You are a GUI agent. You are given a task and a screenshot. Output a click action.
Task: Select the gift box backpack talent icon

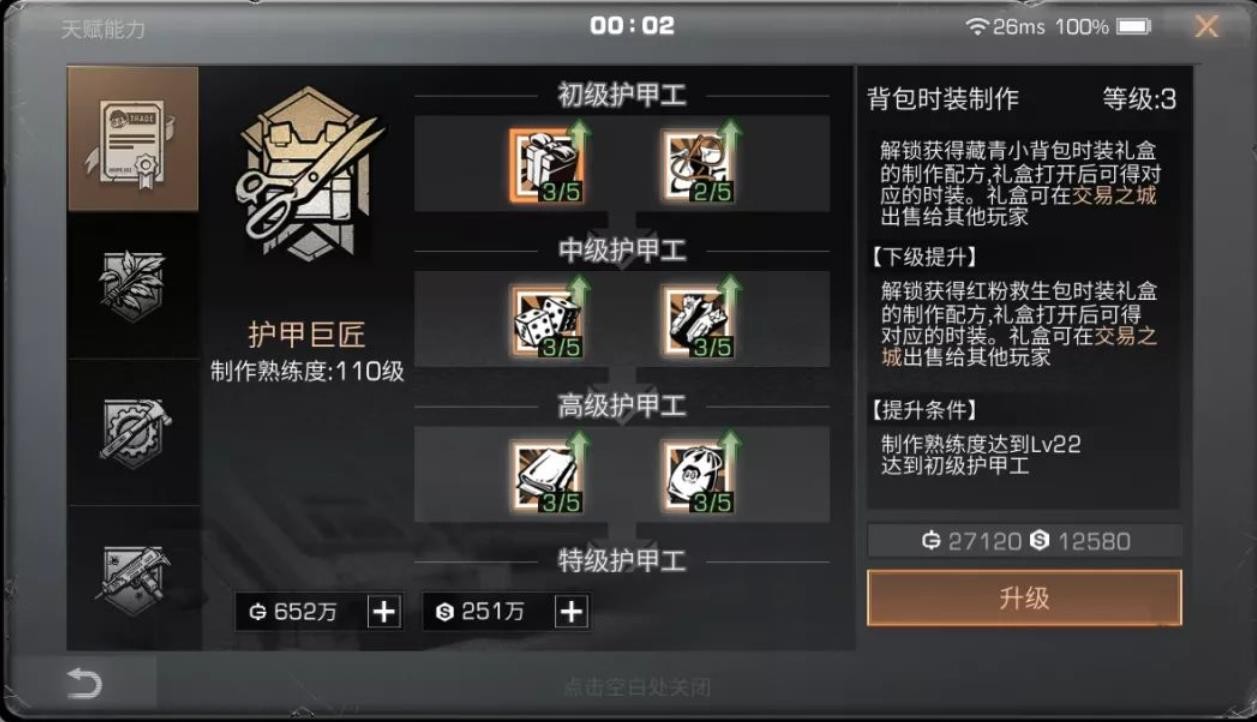[546, 164]
